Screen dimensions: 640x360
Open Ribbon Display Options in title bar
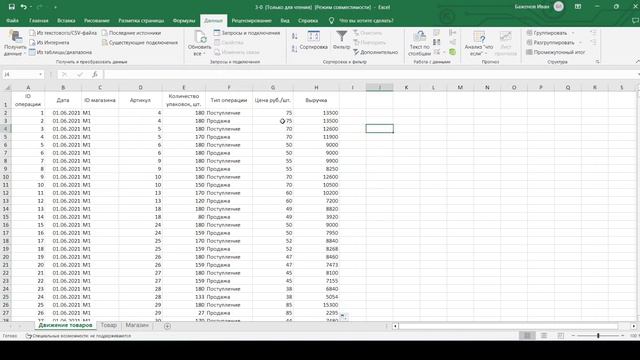pos(578,7)
